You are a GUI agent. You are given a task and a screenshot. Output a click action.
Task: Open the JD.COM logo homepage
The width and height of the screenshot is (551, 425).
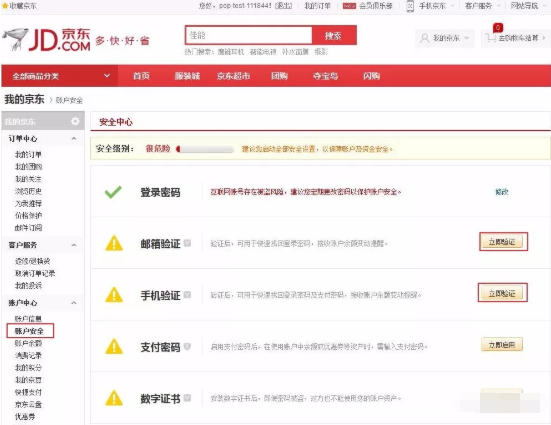click(46, 39)
